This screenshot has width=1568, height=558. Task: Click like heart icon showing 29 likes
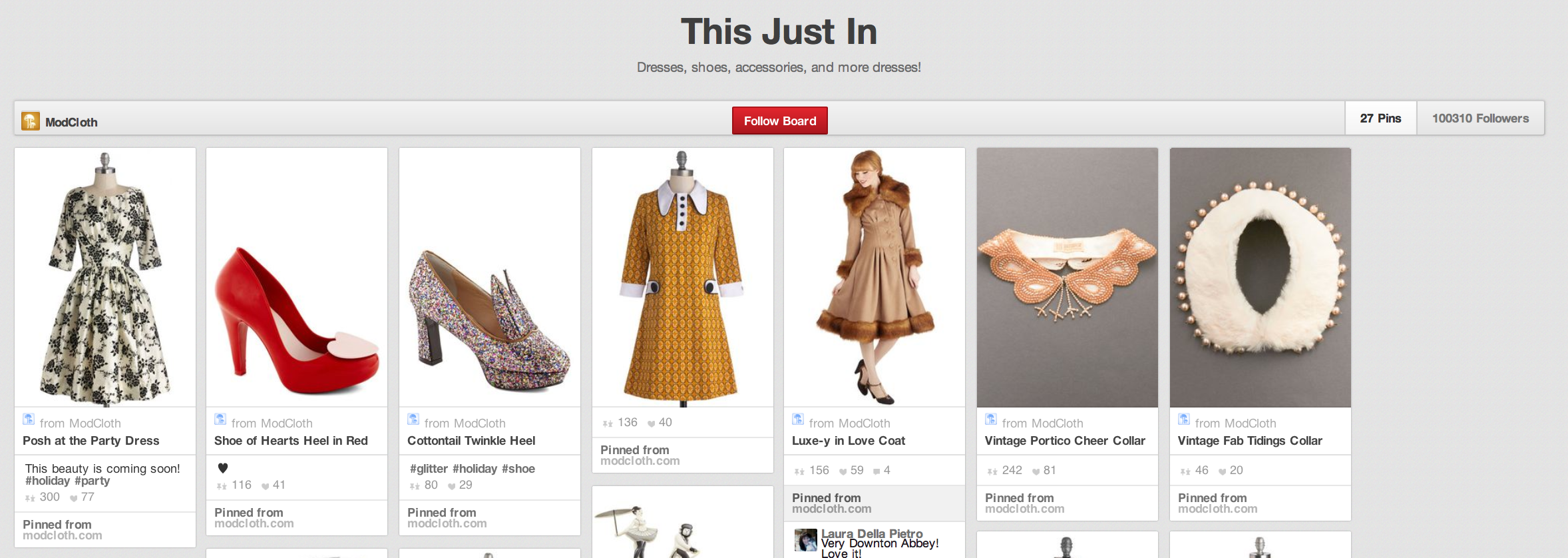452,486
